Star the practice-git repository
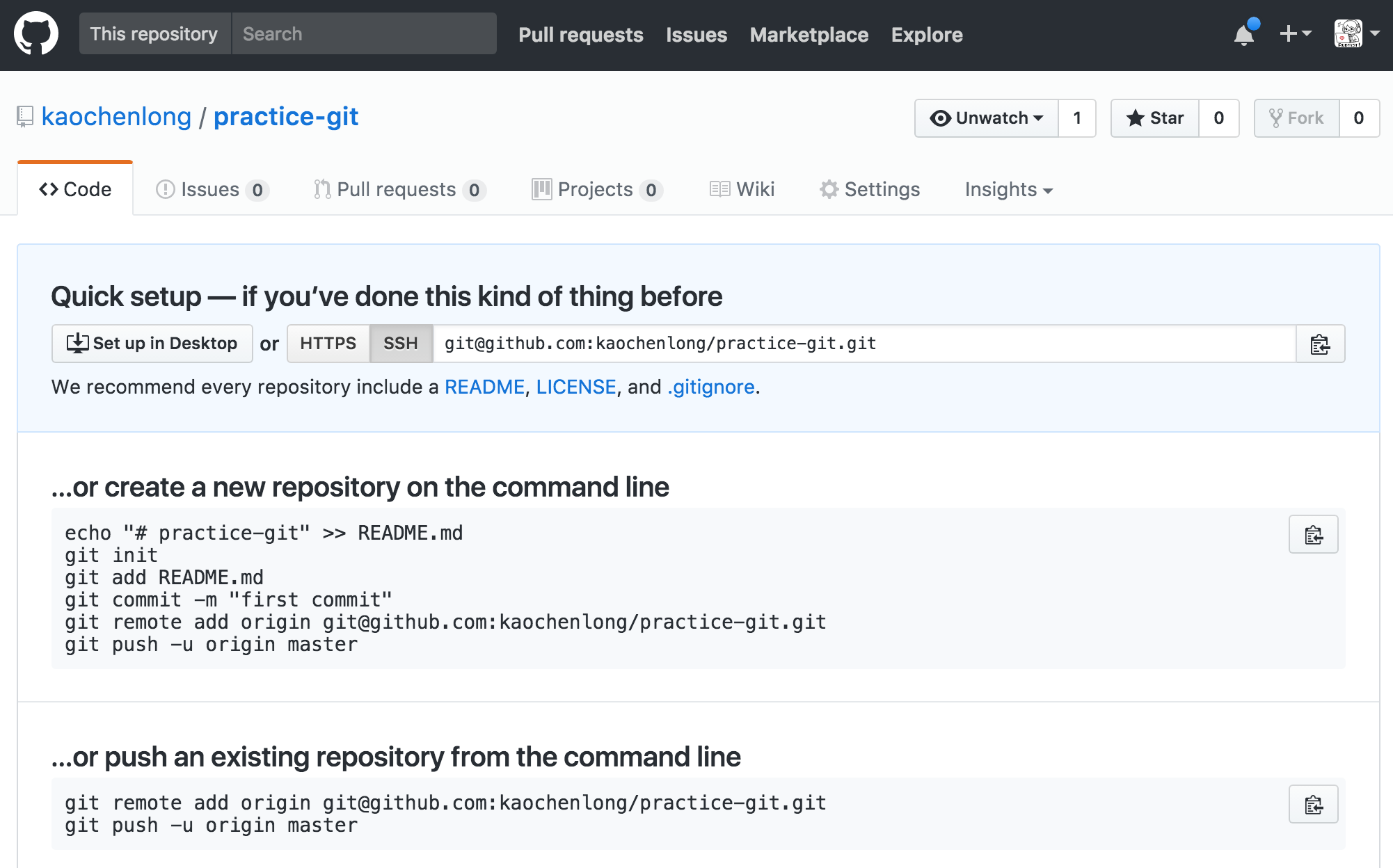The image size is (1393, 868). (1154, 118)
